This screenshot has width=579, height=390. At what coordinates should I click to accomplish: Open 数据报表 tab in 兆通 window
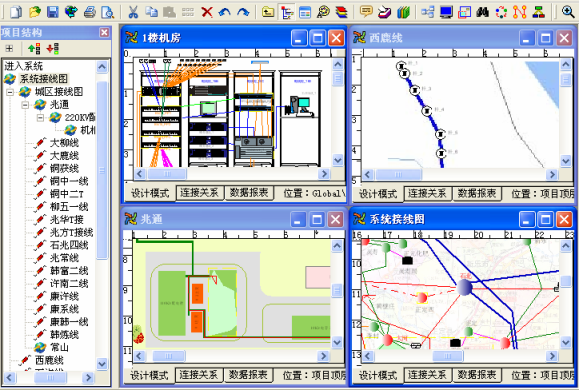tap(248, 375)
